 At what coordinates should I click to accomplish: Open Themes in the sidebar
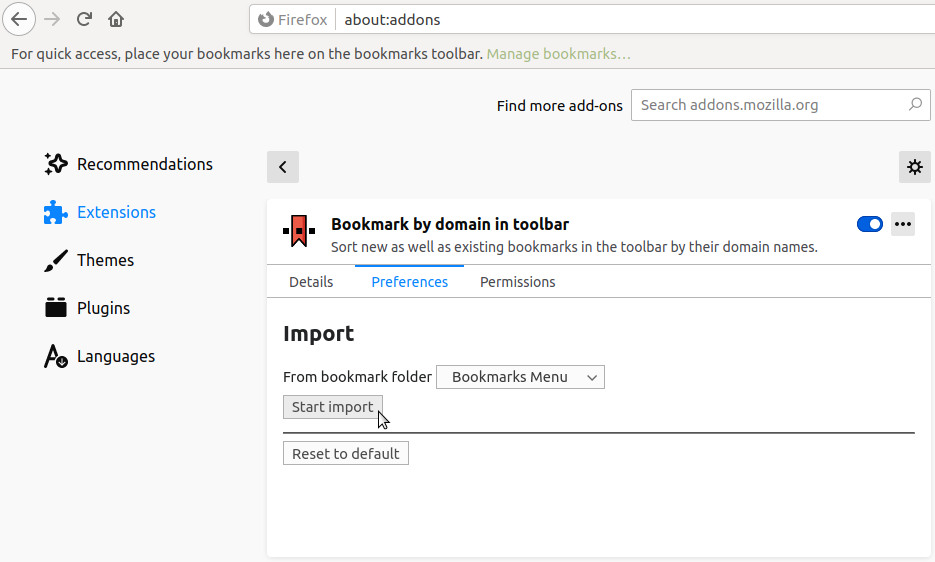click(89, 260)
